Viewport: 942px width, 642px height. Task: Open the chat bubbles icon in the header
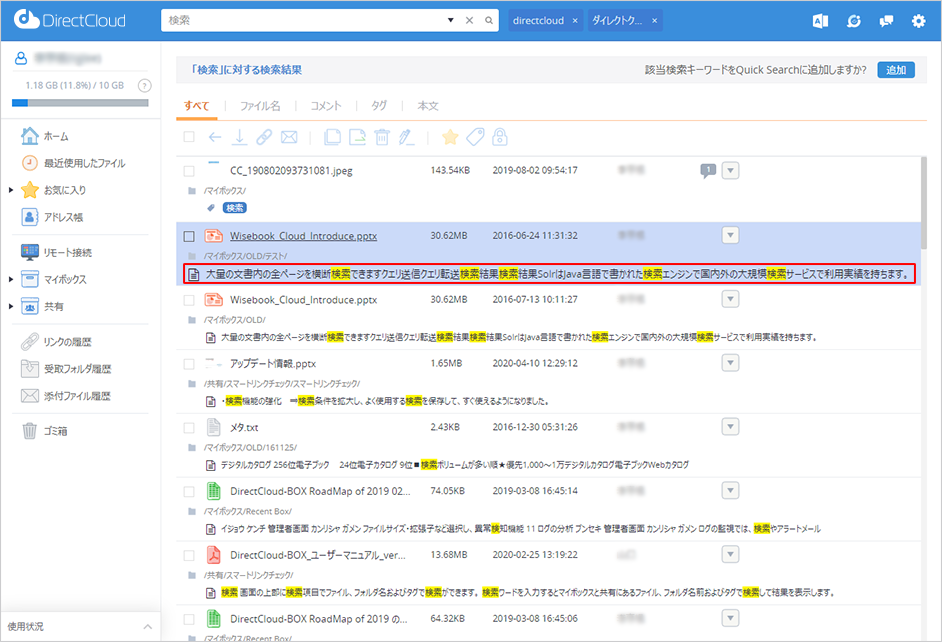(886, 21)
